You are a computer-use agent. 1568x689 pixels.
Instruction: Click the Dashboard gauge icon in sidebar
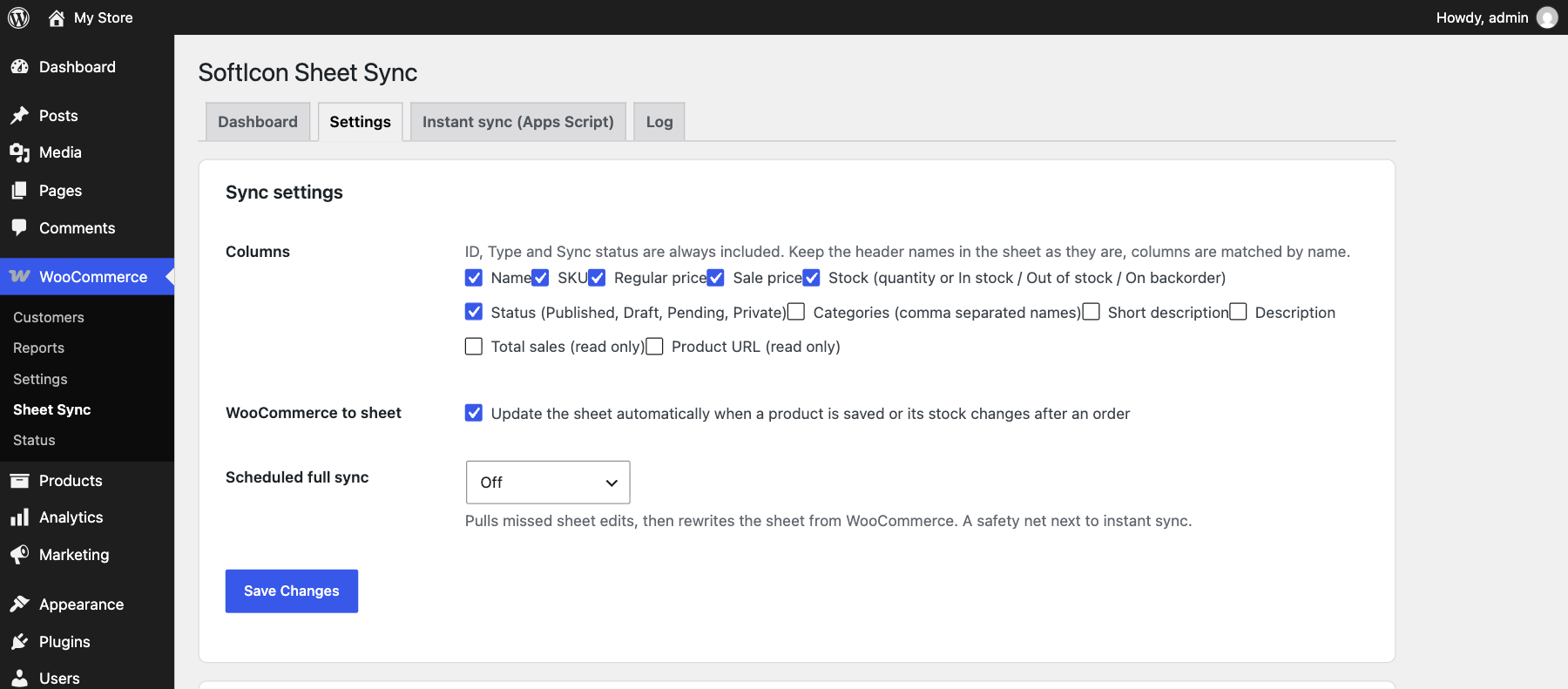coord(19,67)
